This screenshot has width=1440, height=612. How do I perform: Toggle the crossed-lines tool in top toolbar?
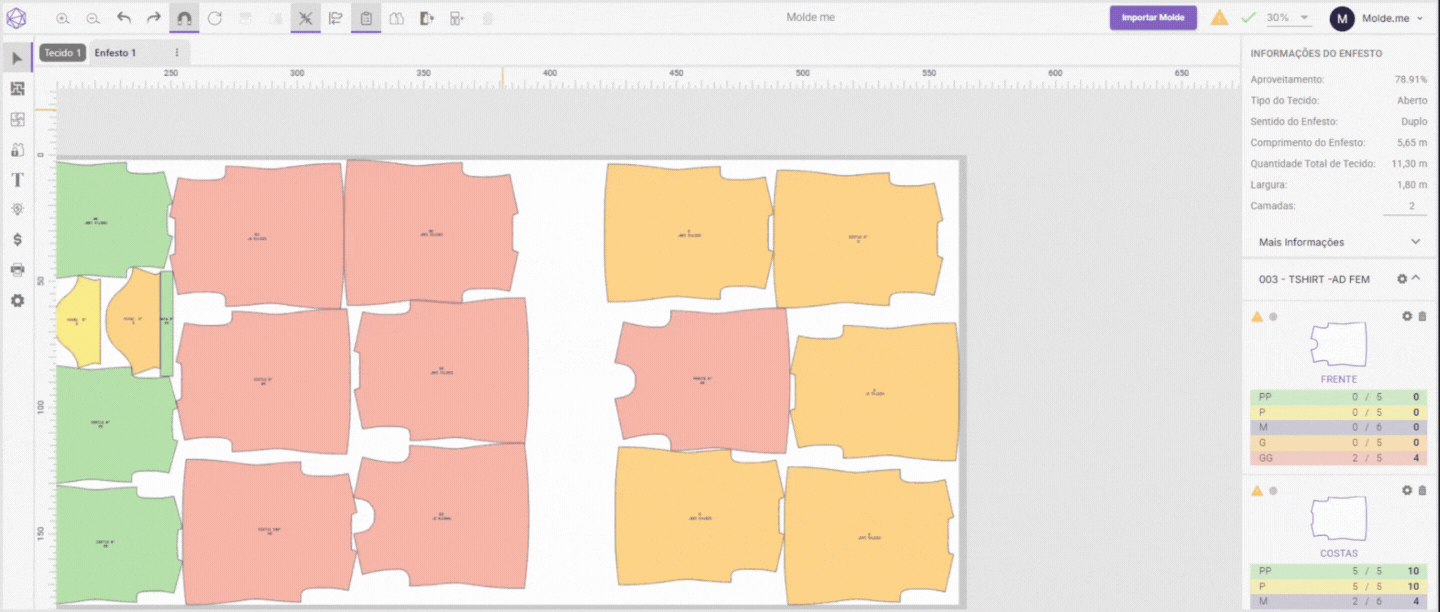306,18
